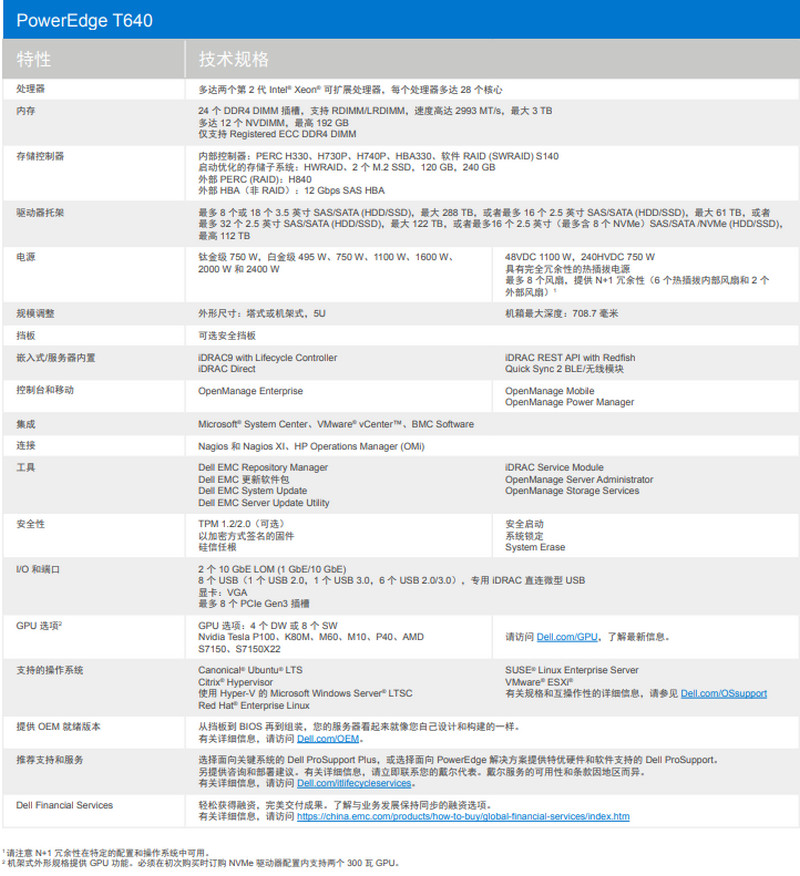Screen dimensions: 800x876
Task: Select the 驱动器托架 row label
Action: pos(40,212)
